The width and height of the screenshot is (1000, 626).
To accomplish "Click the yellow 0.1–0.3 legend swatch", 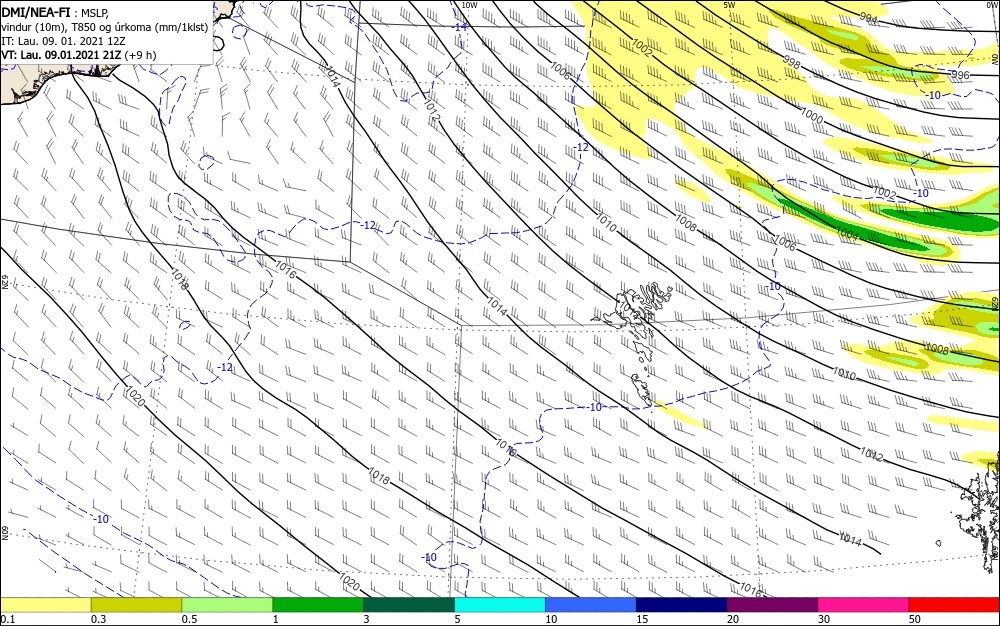I will 45,605.
